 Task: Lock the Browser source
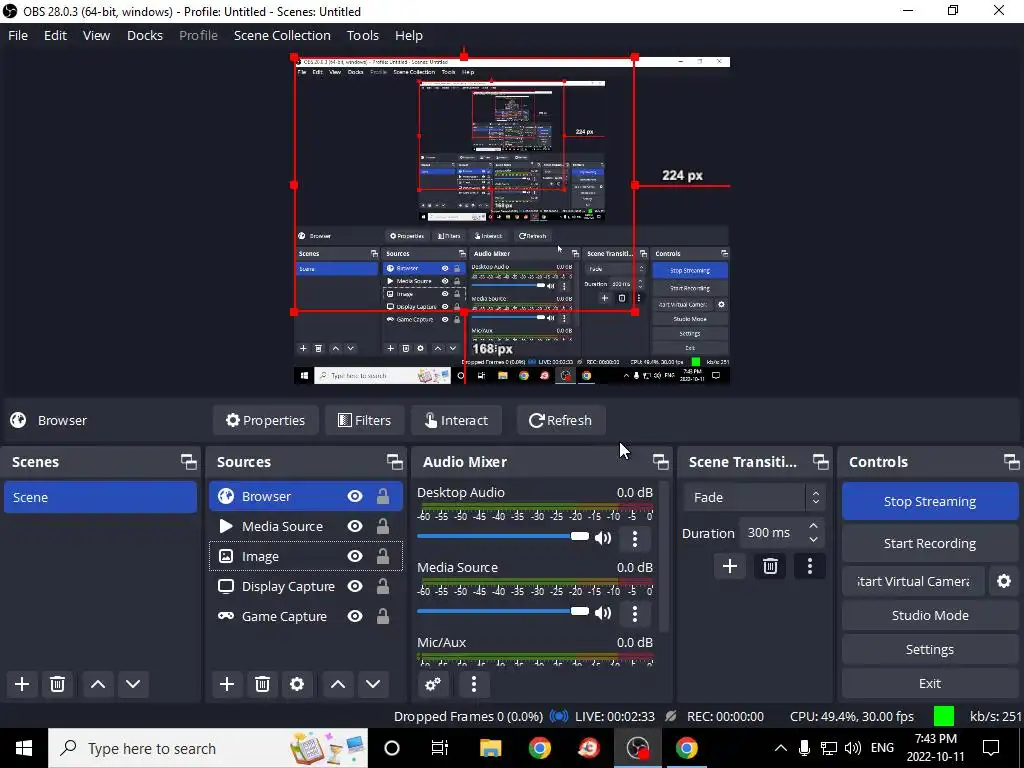click(x=383, y=496)
